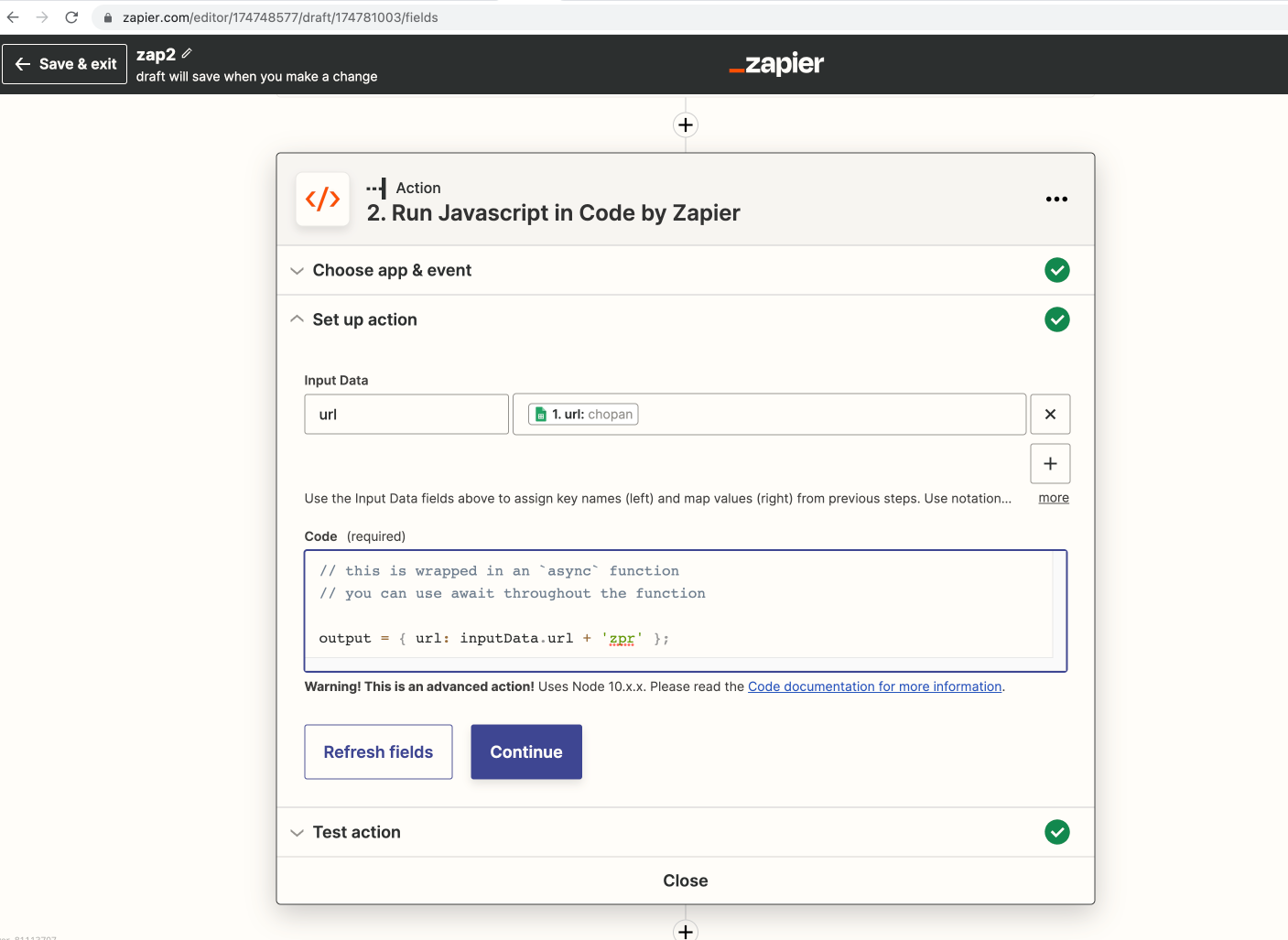Click the Code by Zapier step icon
Viewport: 1288px width, 940px height.
coord(322,199)
